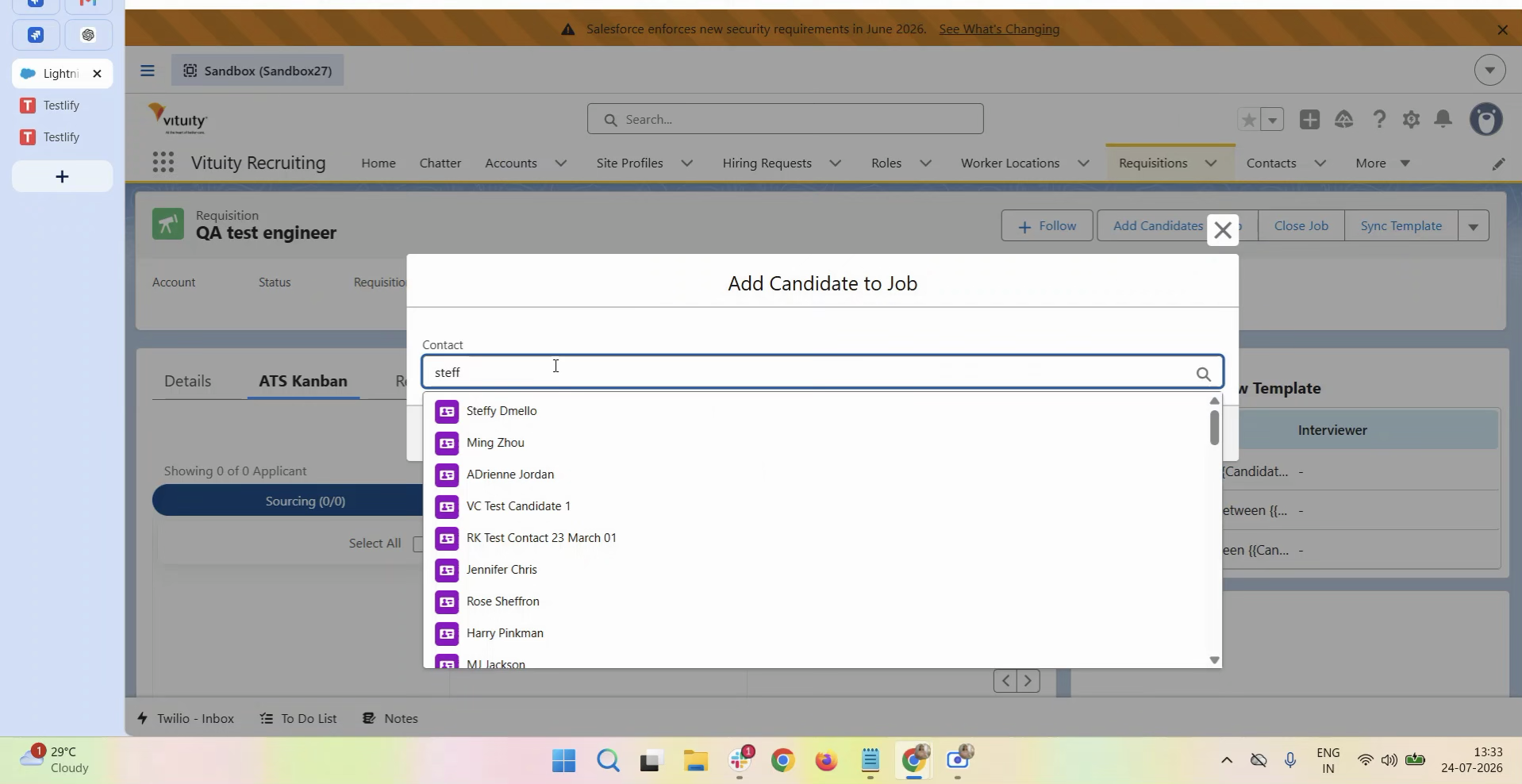Open Slack from the taskbar
This screenshot has height=784, width=1522.
[x=740, y=761]
